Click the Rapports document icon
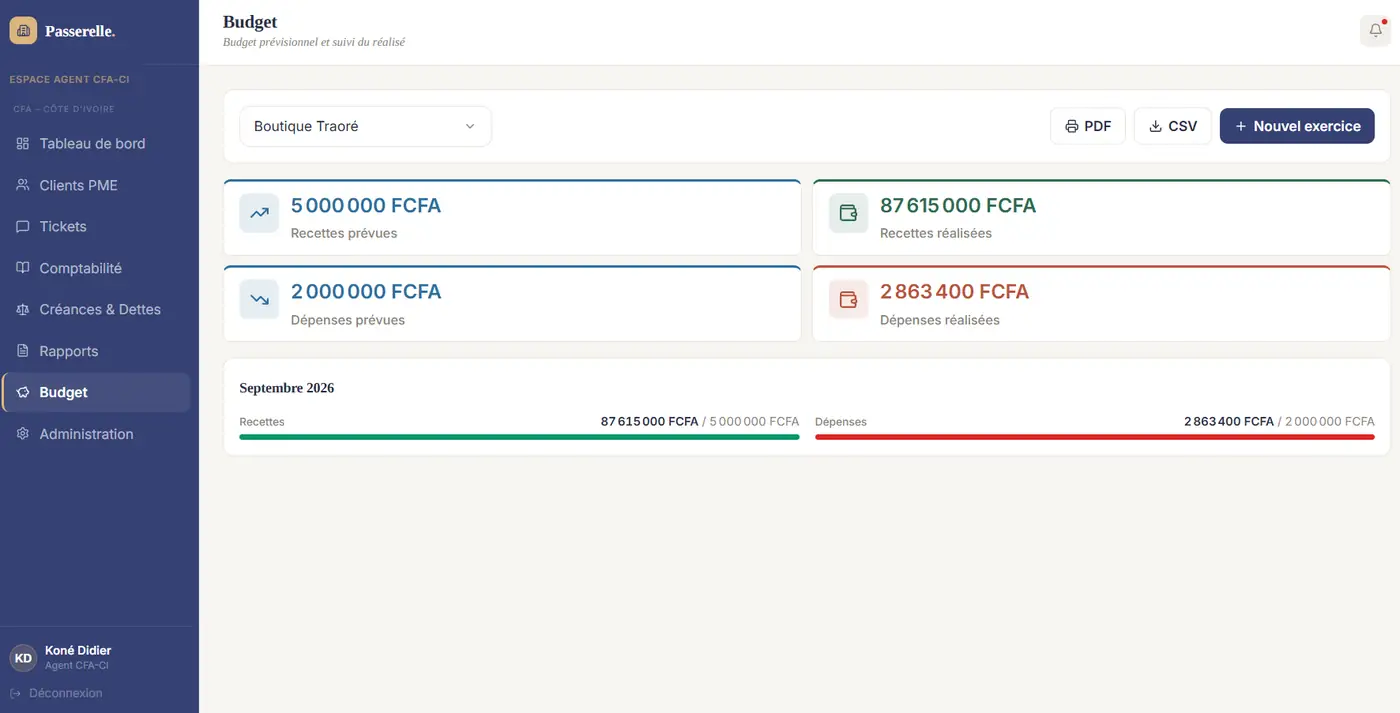The image size is (1400, 713). [x=23, y=351]
